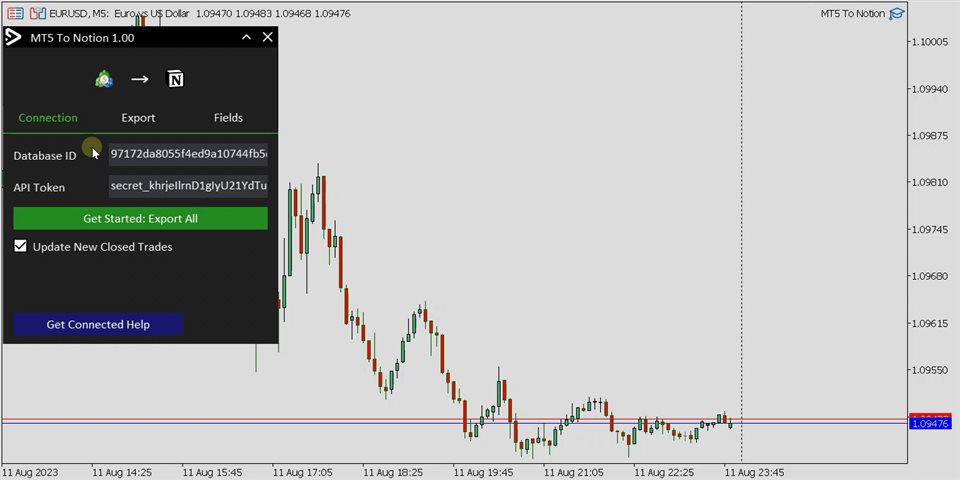The image size is (960, 480).
Task: Click the 11 Aug 19:45 time label
Action: point(483,473)
